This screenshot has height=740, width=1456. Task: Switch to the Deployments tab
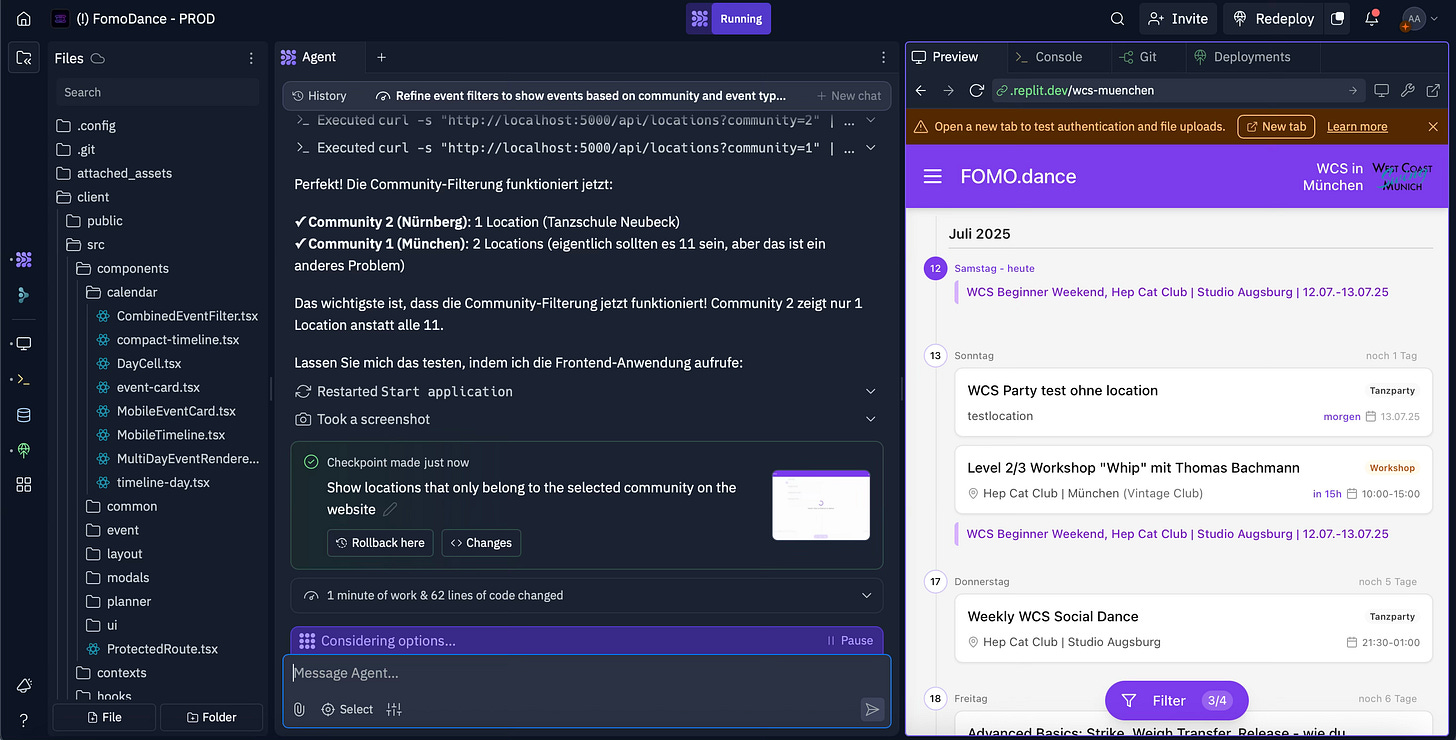coord(1242,57)
